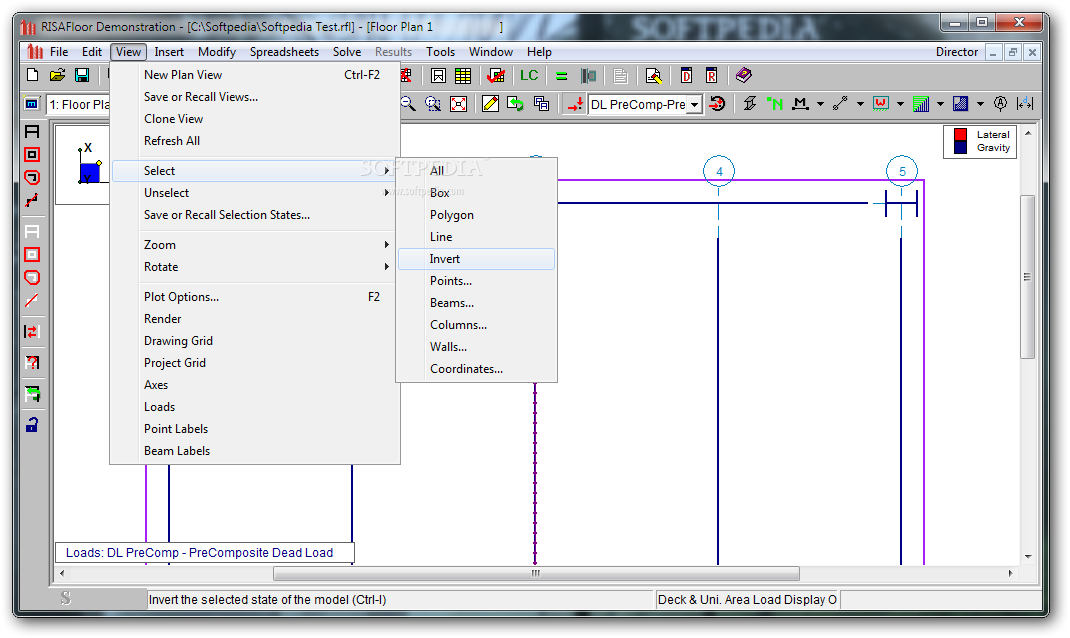
Task: Click the red Box Unselect icon
Action: [32, 255]
